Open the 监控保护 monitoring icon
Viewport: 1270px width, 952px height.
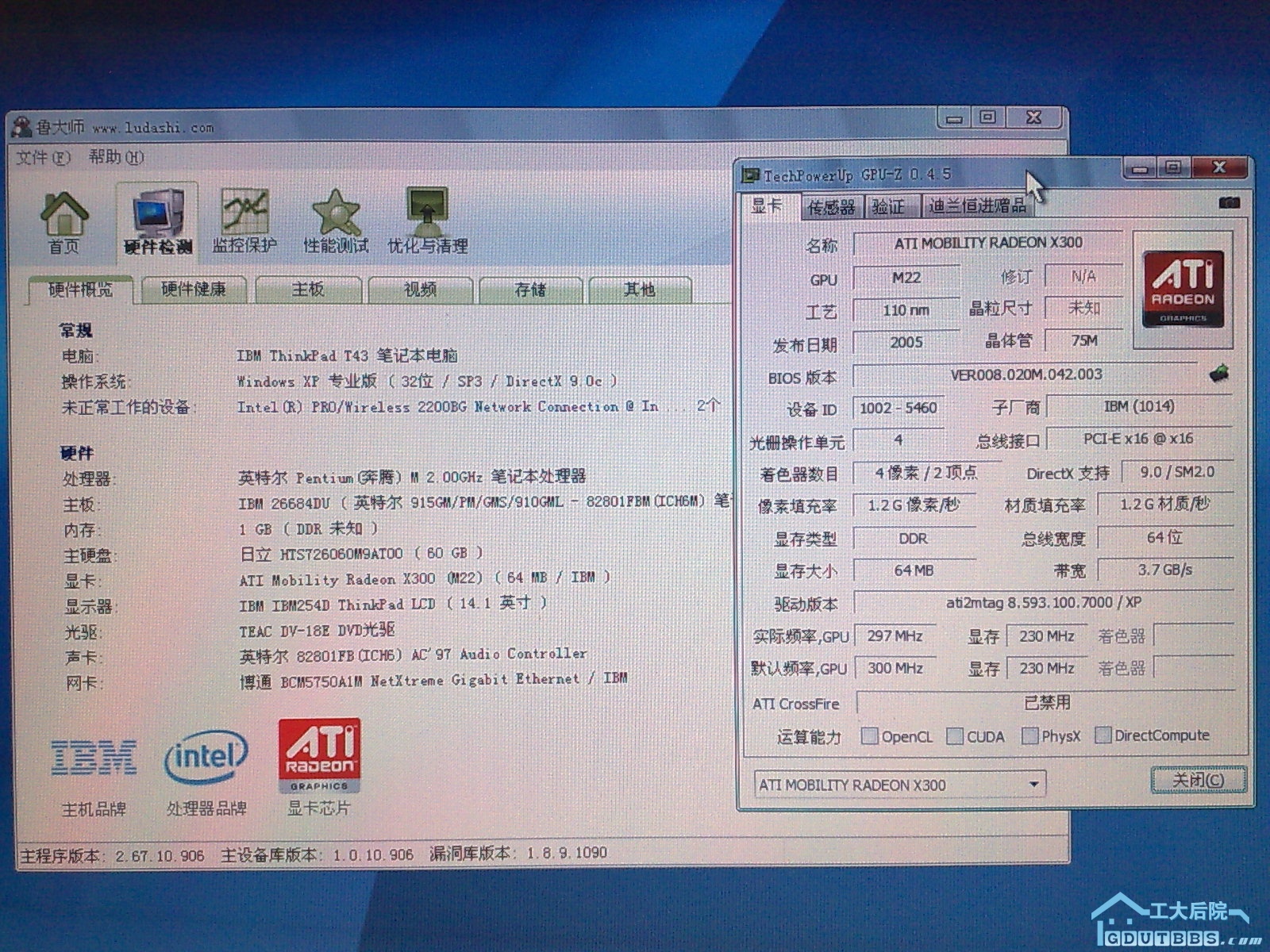tap(244, 221)
